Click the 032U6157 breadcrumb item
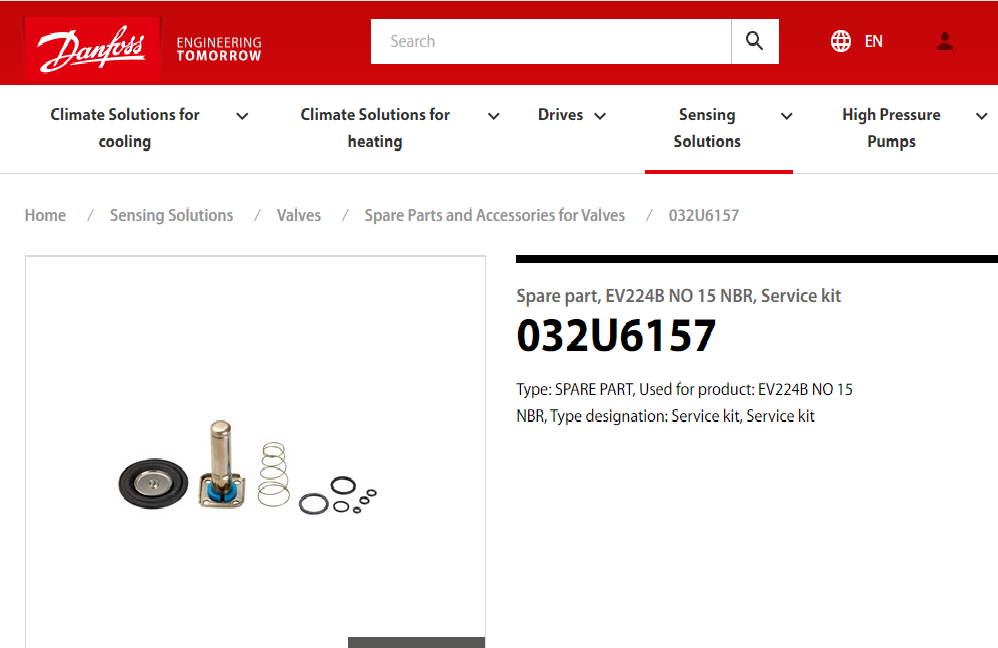The image size is (998, 648). point(703,215)
